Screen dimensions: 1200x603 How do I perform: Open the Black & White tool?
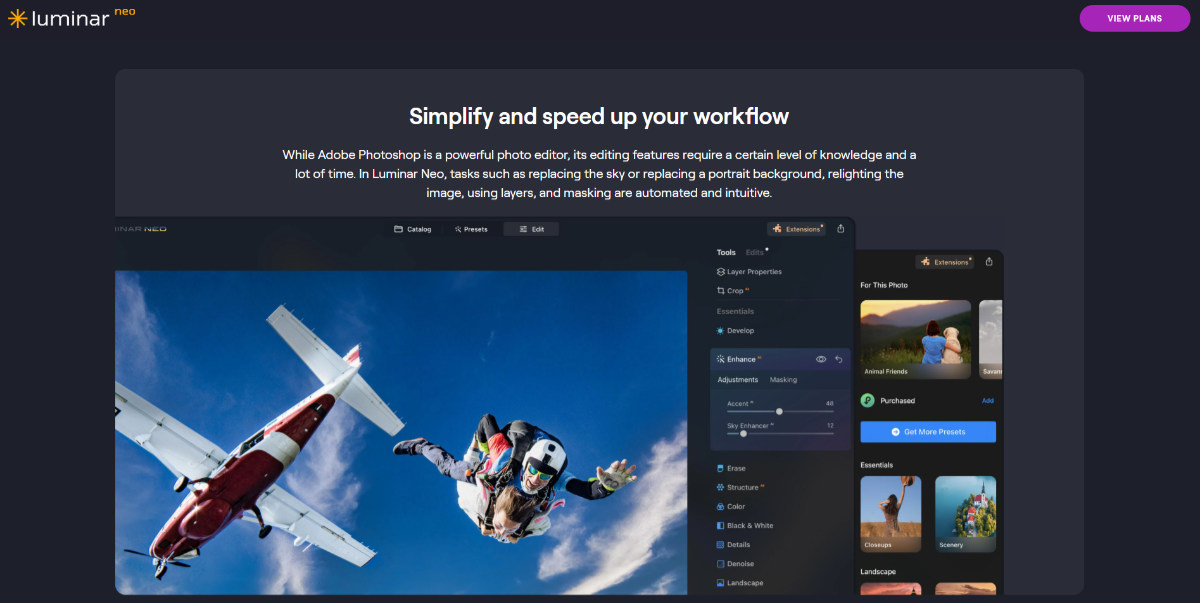click(744, 526)
